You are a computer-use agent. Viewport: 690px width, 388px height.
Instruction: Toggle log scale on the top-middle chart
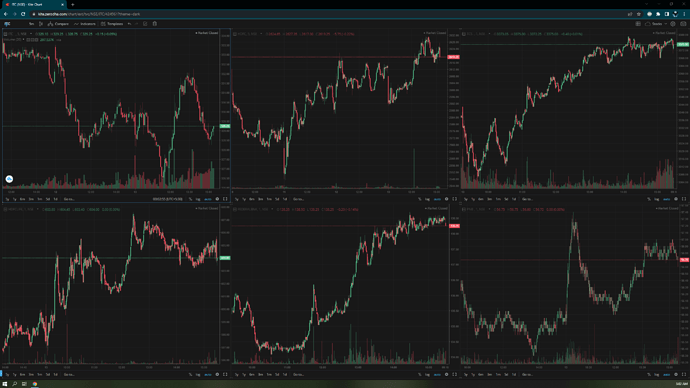[x=427, y=199]
